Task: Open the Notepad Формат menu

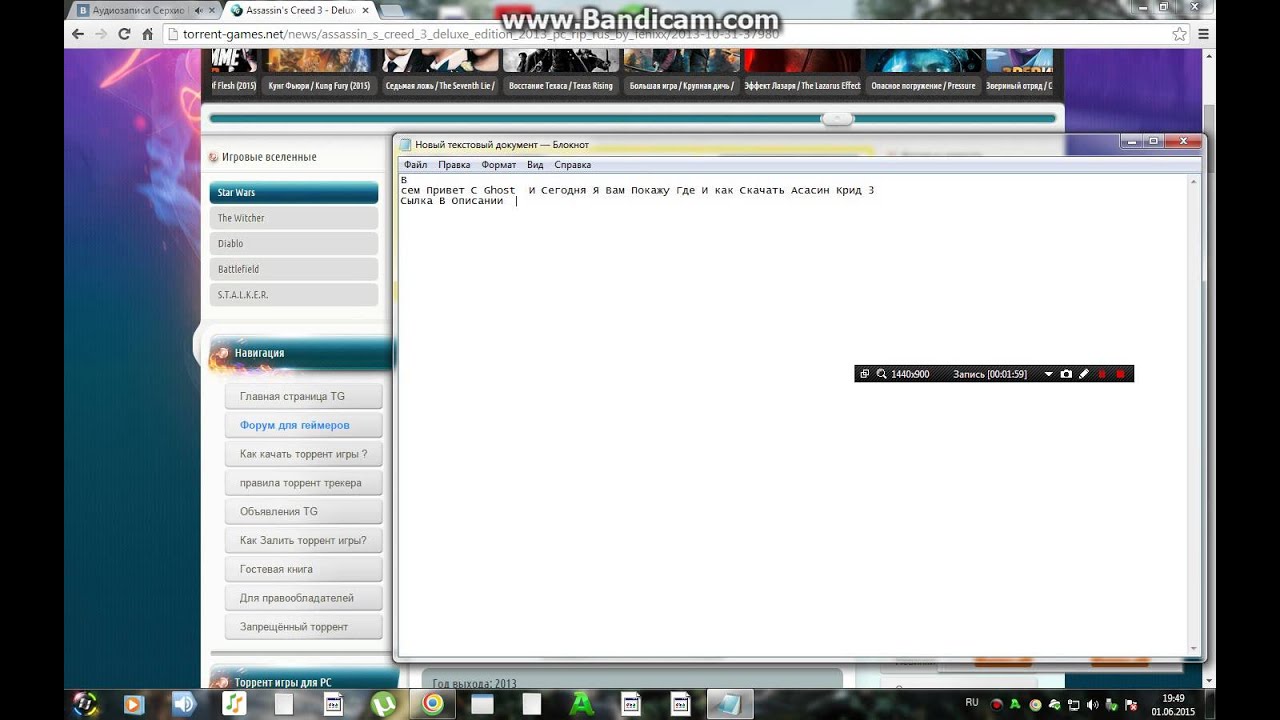Action: point(498,165)
